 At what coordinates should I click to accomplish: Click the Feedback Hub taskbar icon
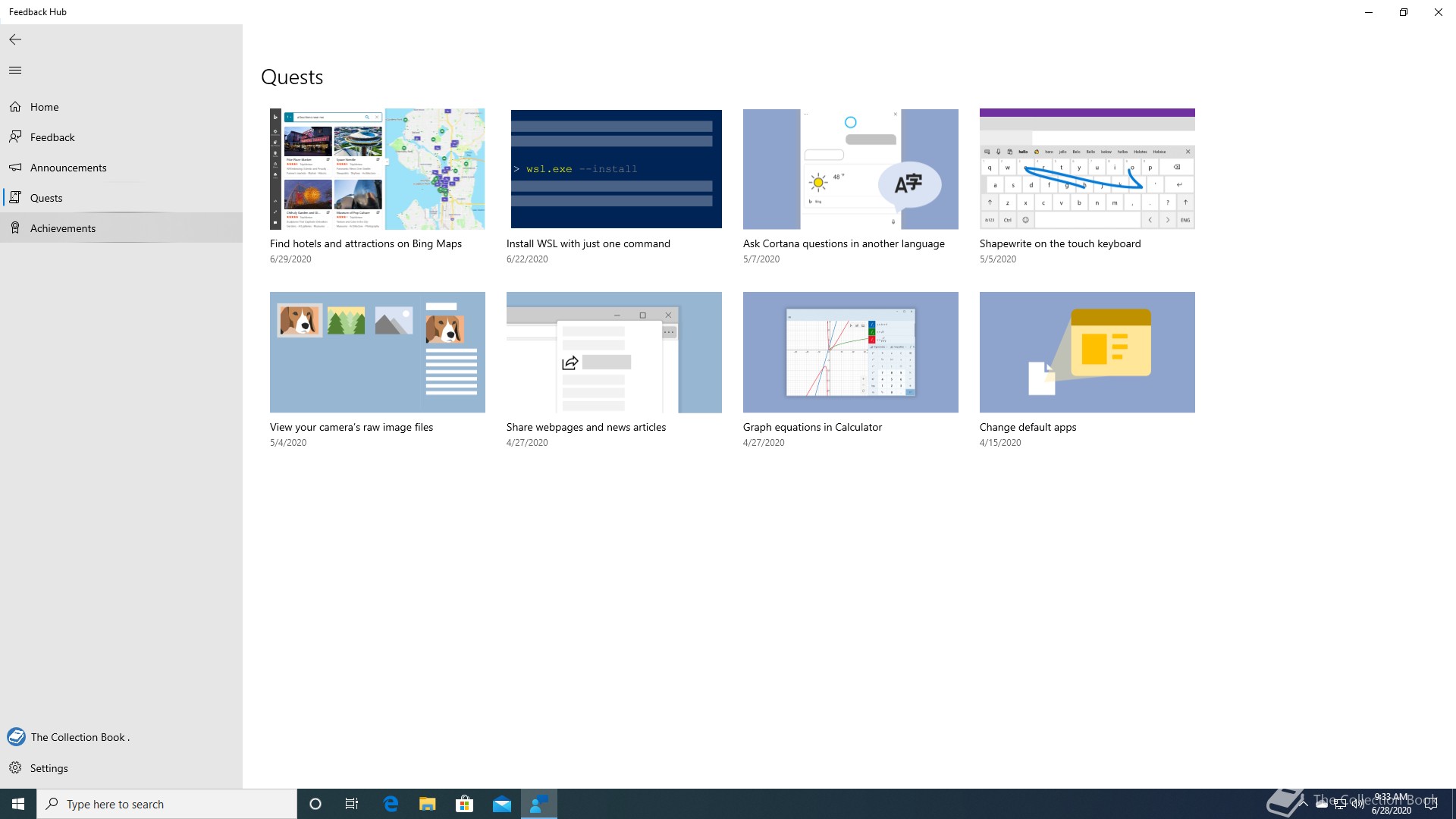(x=538, y=804)
